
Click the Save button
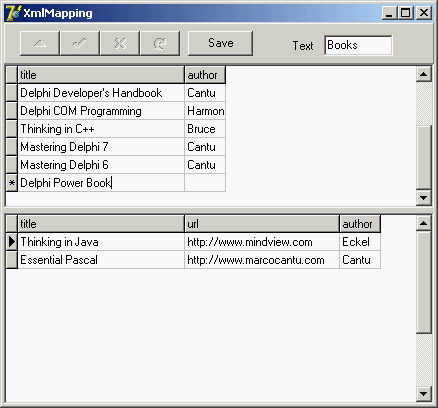pyautogui.click(x=220, y=43)
